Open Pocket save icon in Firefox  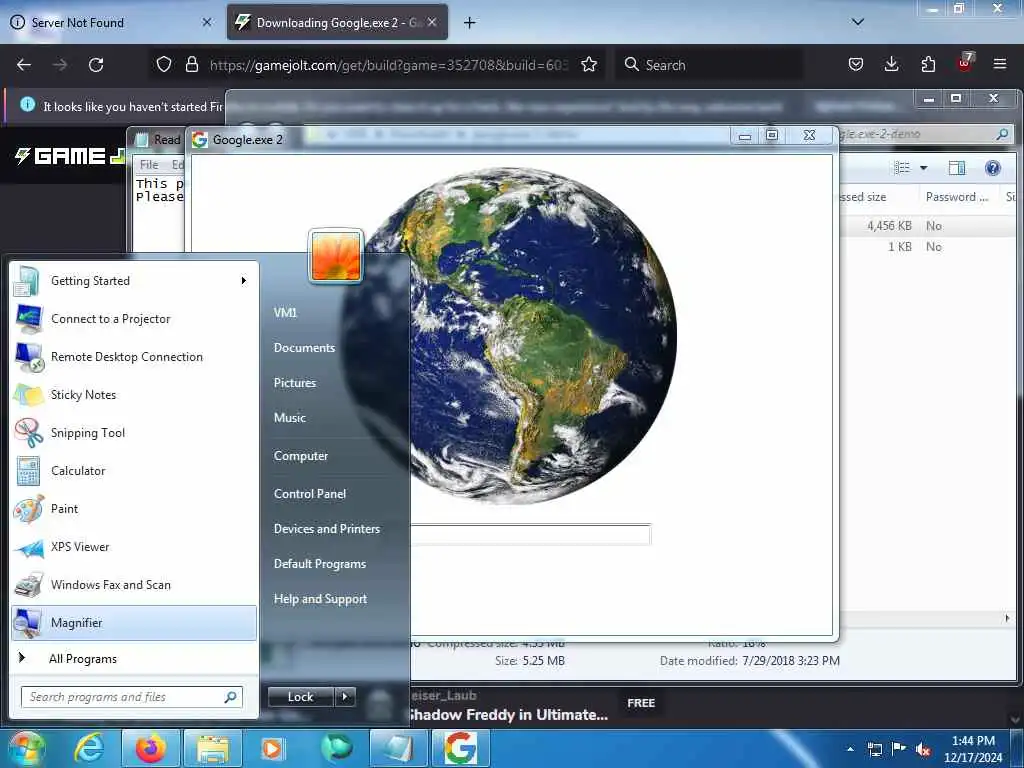click(x=856, y=65)
